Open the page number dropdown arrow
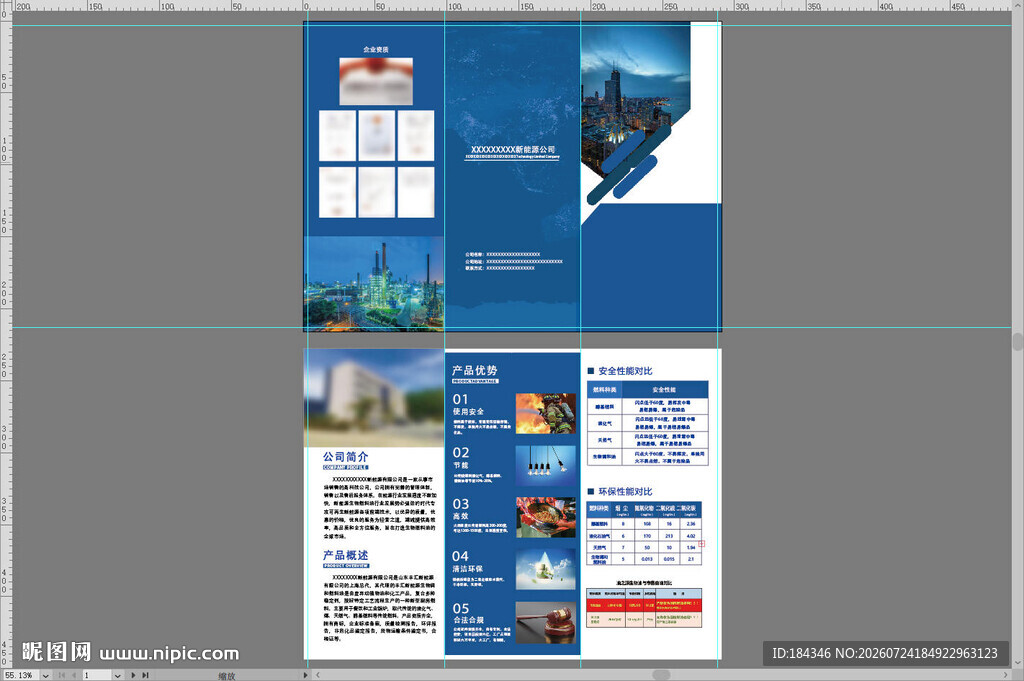 [118, 676]
